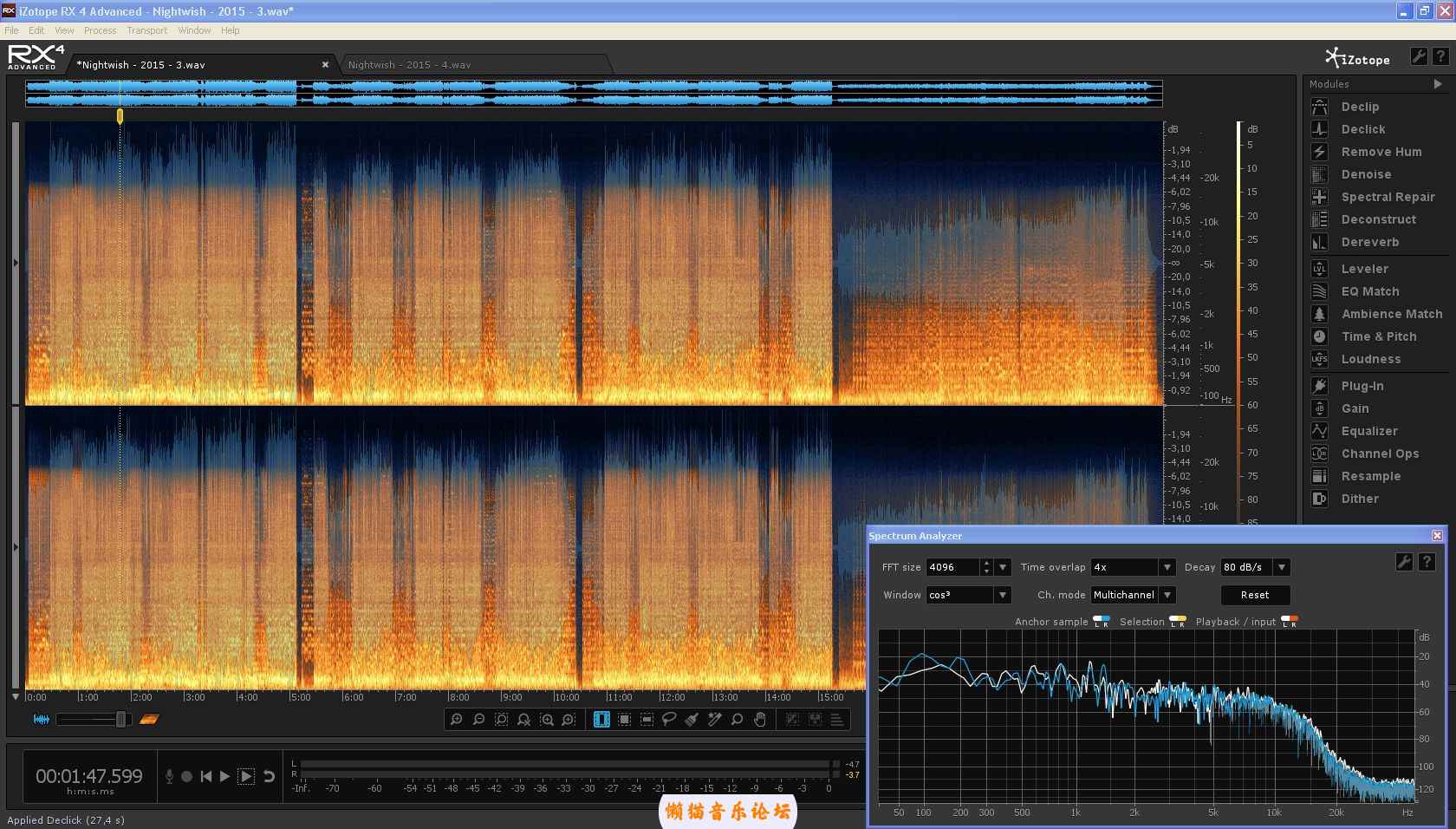Toggle Anchor sample L/R channel indicator

point(1102,622)
